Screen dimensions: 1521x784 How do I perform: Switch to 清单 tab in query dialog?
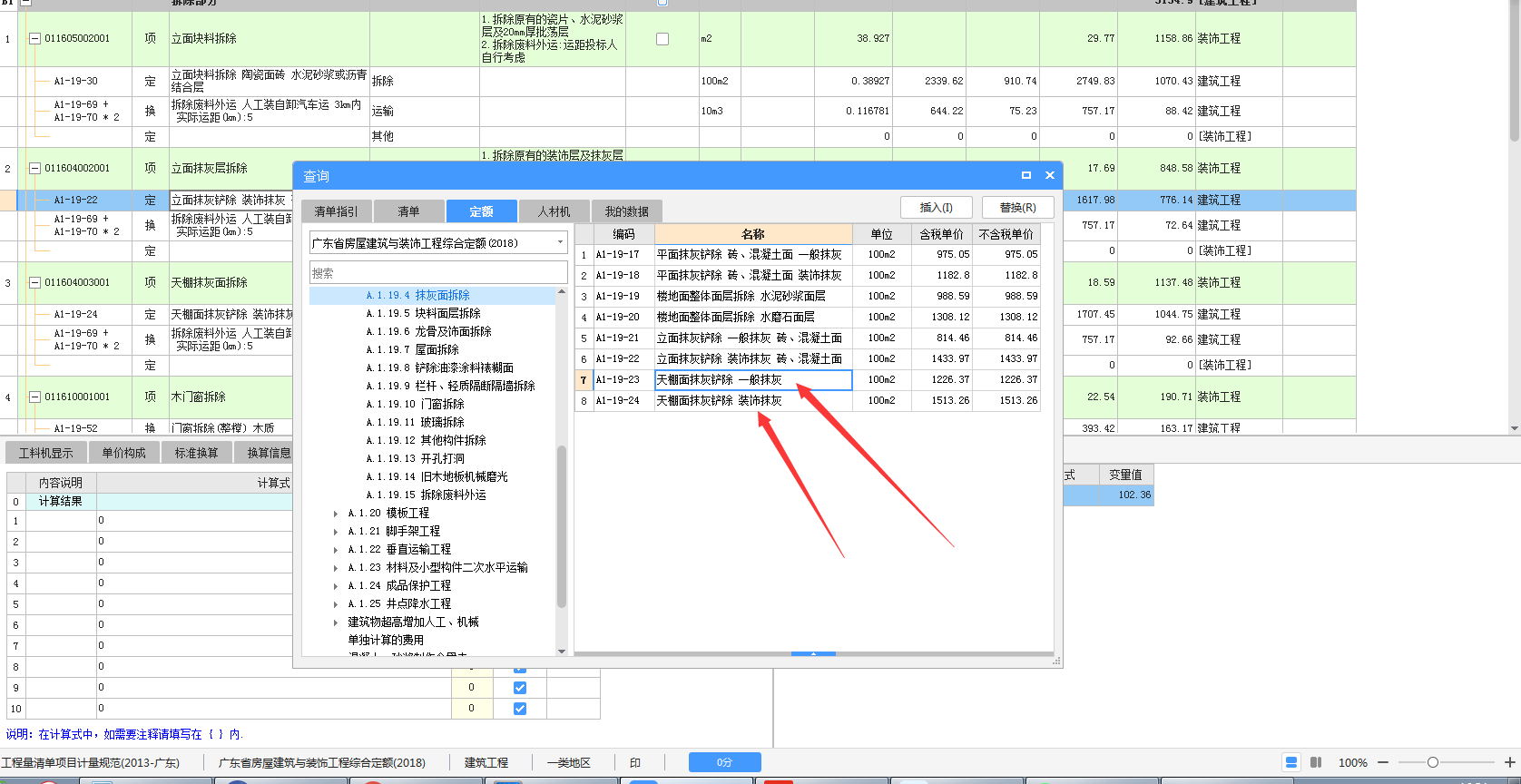point(408,211)
